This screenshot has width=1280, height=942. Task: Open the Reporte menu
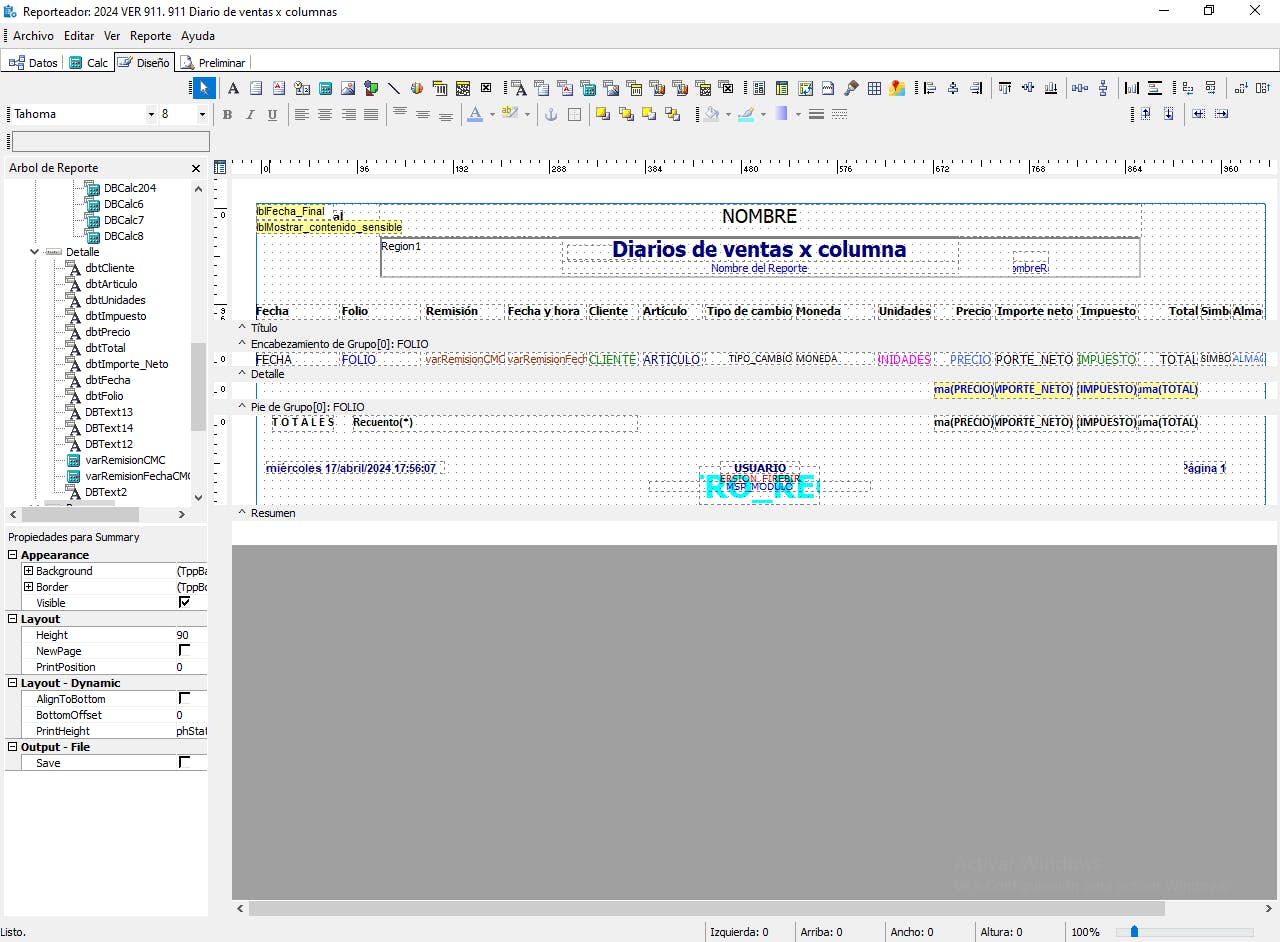[x=150, y=36]
